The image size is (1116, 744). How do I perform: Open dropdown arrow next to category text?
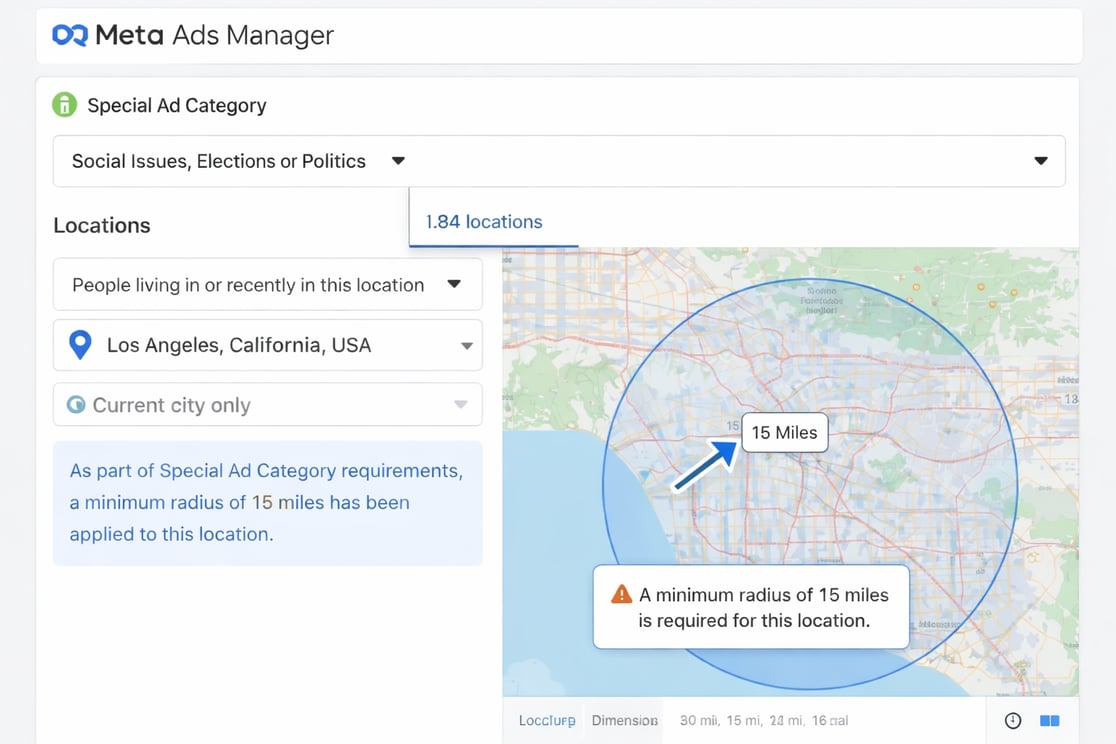point(398,161)
